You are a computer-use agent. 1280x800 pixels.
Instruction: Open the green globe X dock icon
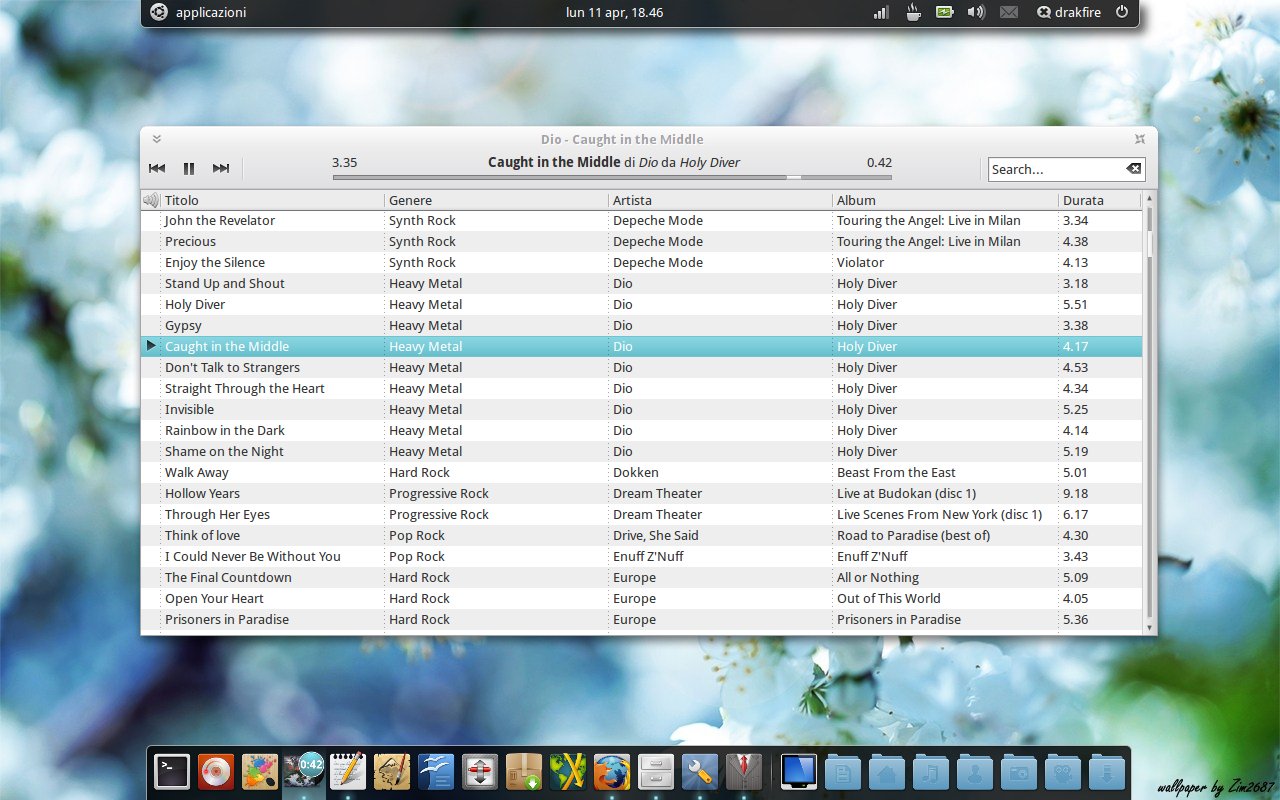(x=568, y=772)
